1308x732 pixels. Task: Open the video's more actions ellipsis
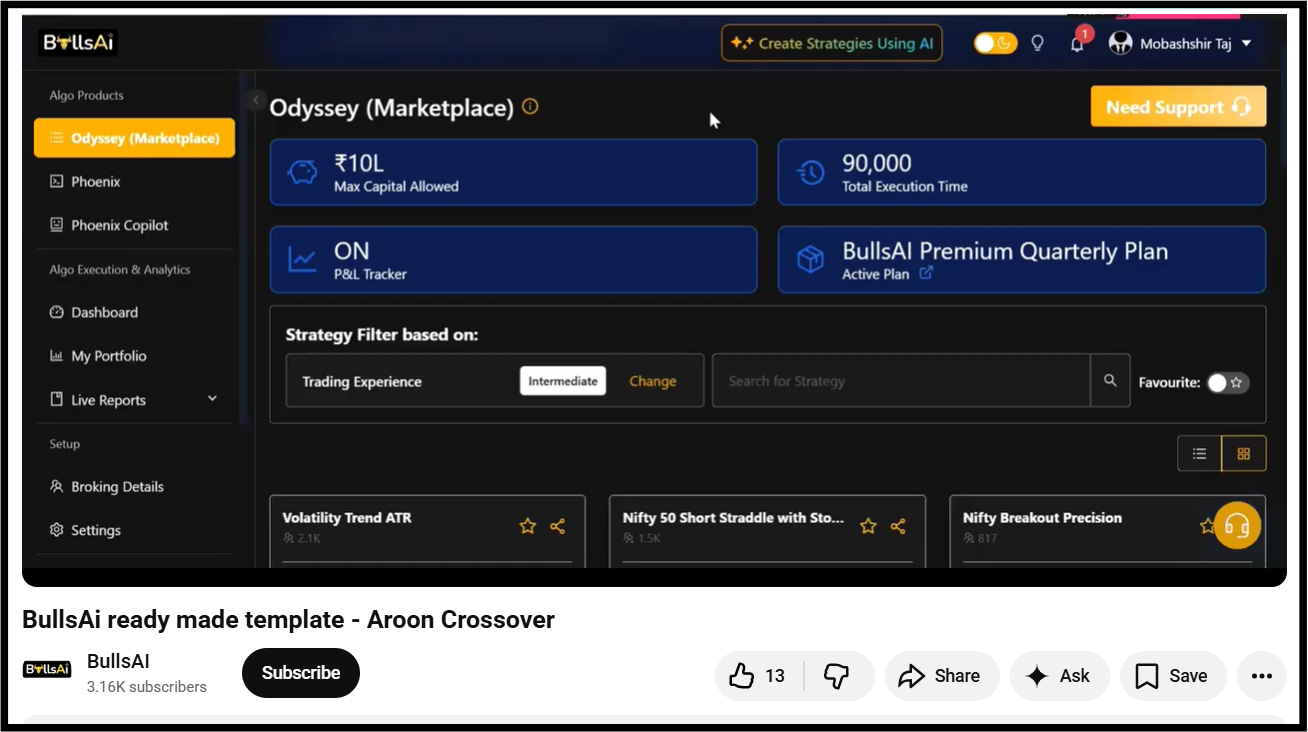[x=1262, y=676]
